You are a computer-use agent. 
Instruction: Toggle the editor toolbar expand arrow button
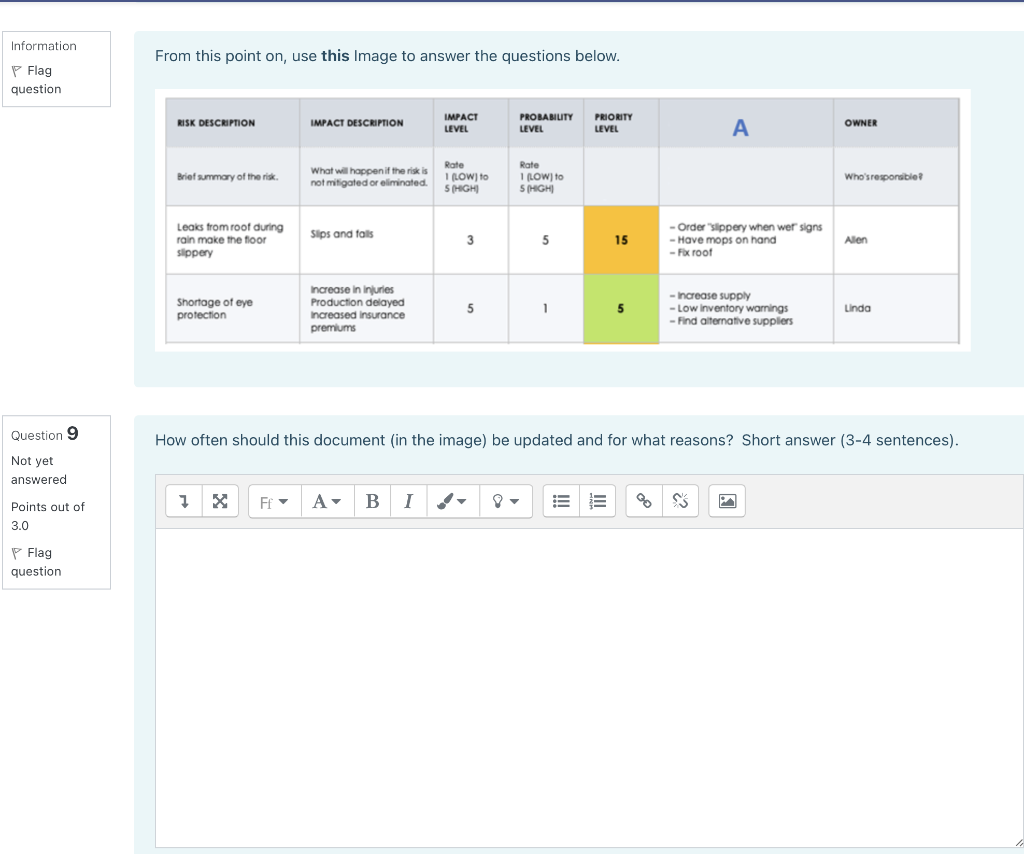coord(184,501)
